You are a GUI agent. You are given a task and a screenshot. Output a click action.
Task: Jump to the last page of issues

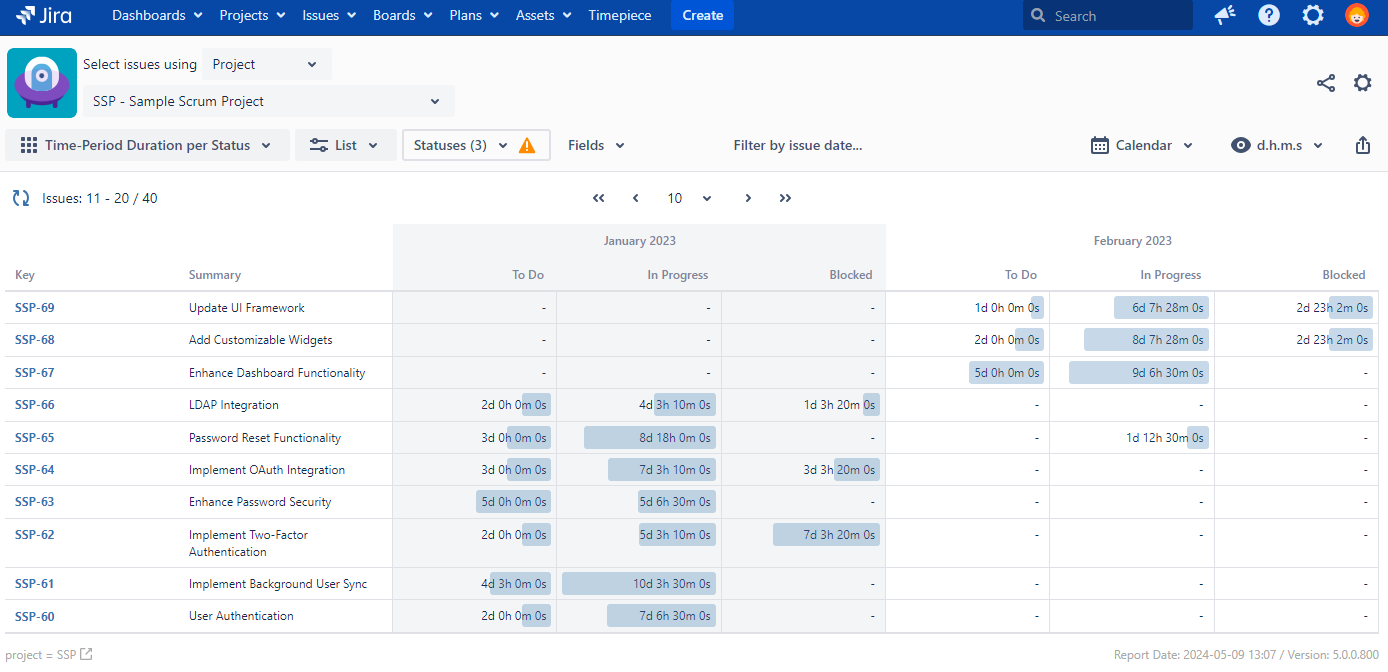point(785,198)
